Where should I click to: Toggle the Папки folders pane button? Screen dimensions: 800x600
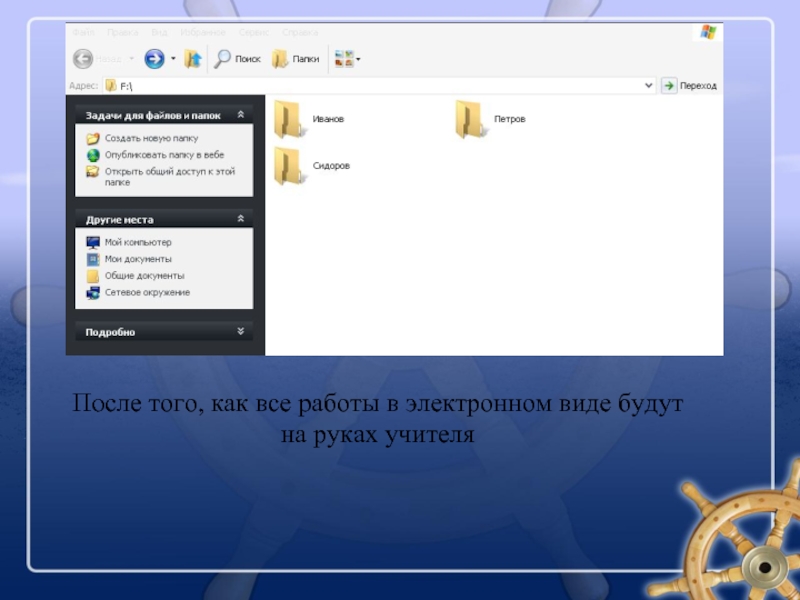tap(296, 59)
